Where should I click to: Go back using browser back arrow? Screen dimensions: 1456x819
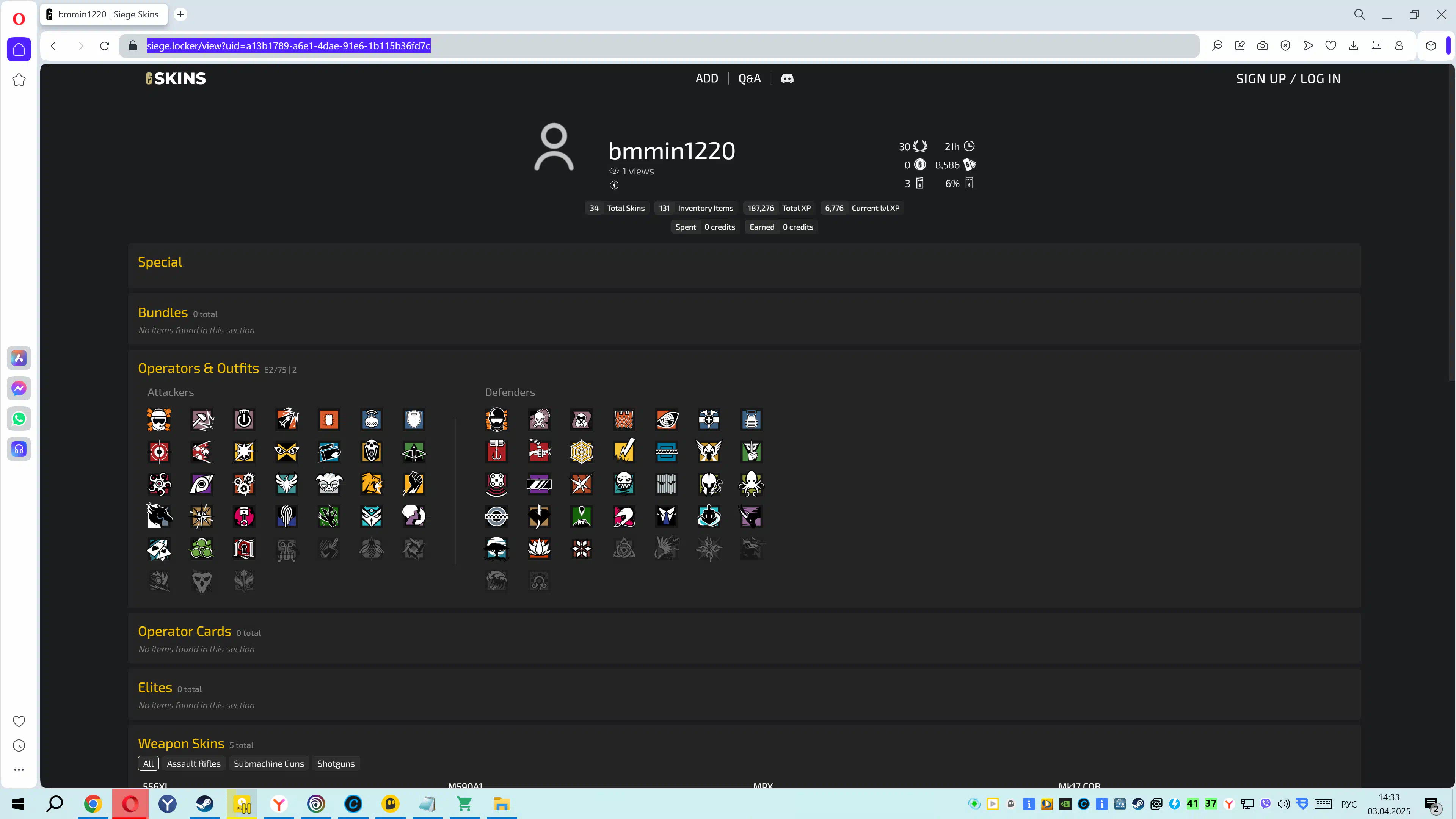click(x=54, y=46)
